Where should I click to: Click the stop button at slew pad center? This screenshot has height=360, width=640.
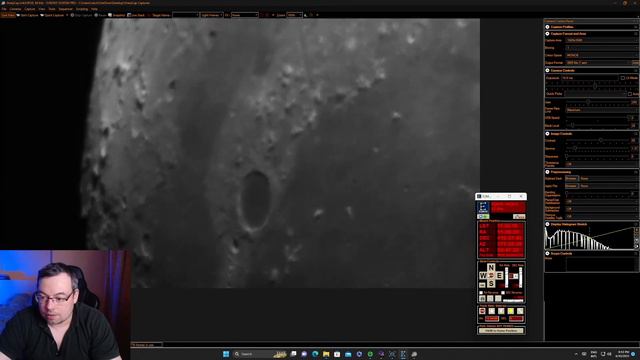(491, 276)
